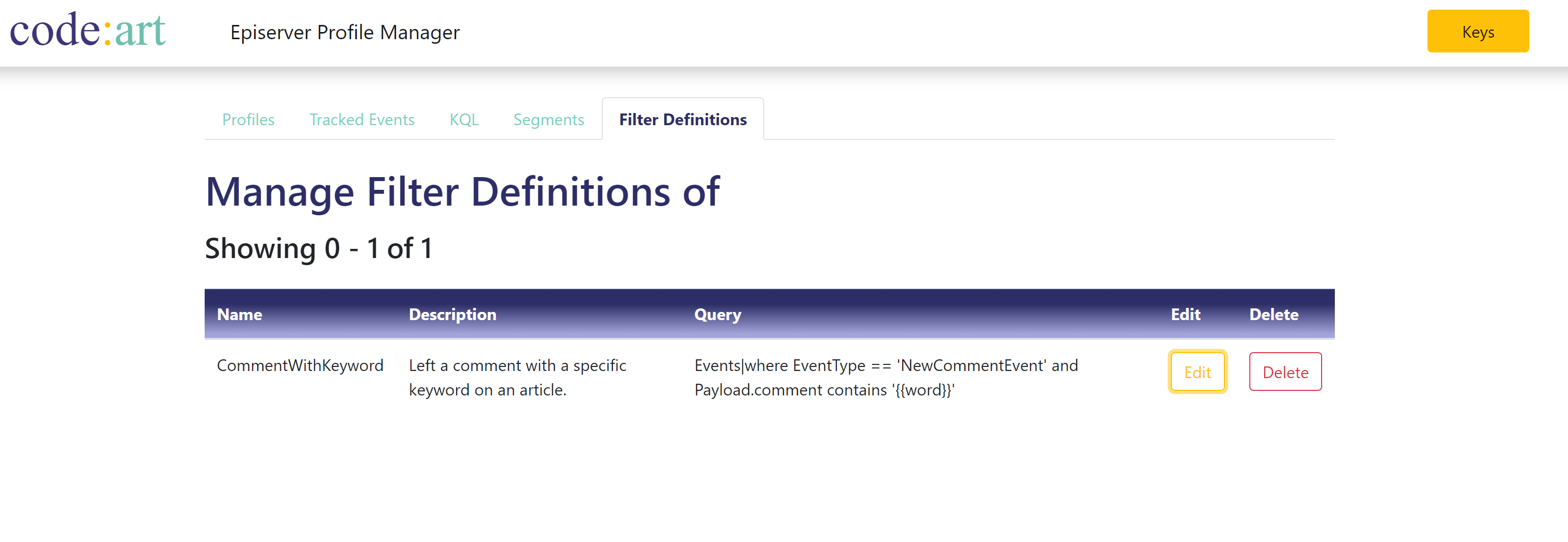
Task: Delete the CommentWithKeyword filter definition
Action: [1285, 372]
